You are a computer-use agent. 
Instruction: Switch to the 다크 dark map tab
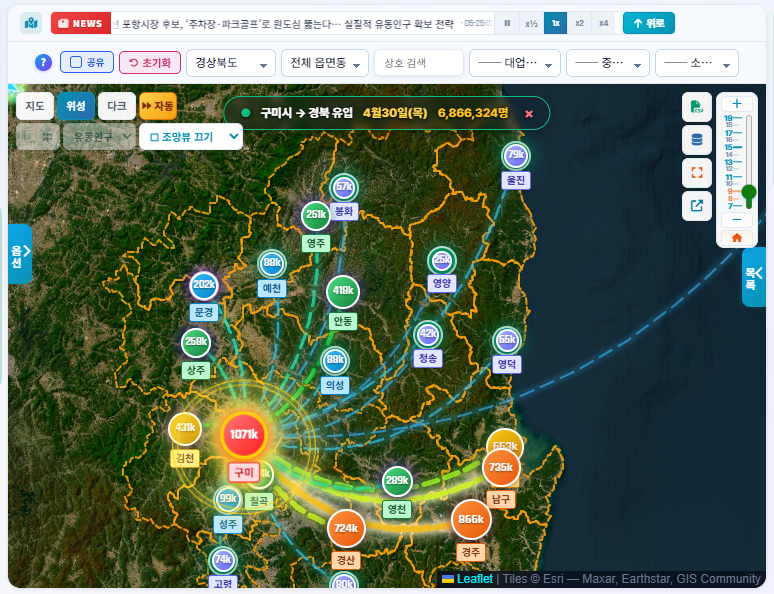click(x=117, y=106)
